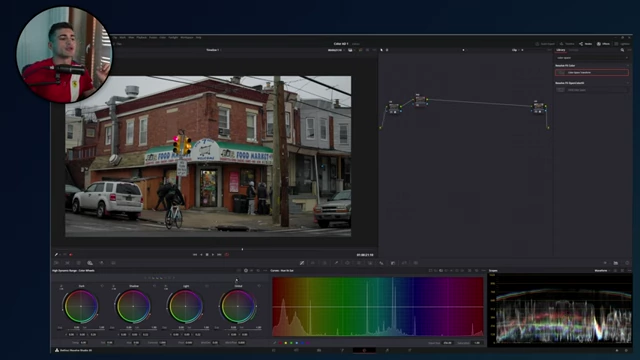640x360 pixels.
Task: Open the Clip node graph dropdown
Action: coord(517,50)
